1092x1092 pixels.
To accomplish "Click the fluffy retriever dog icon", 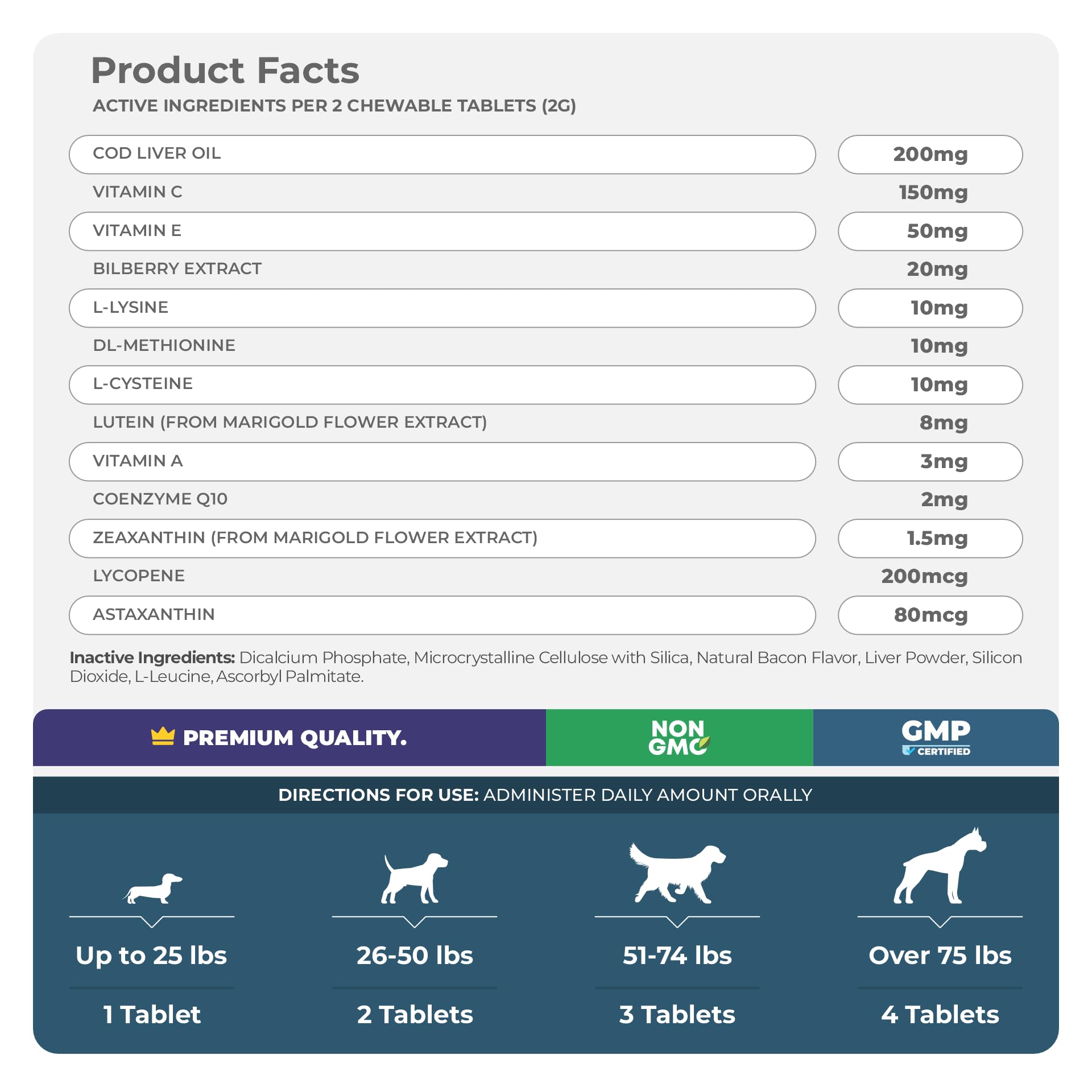I will (677, 873).
